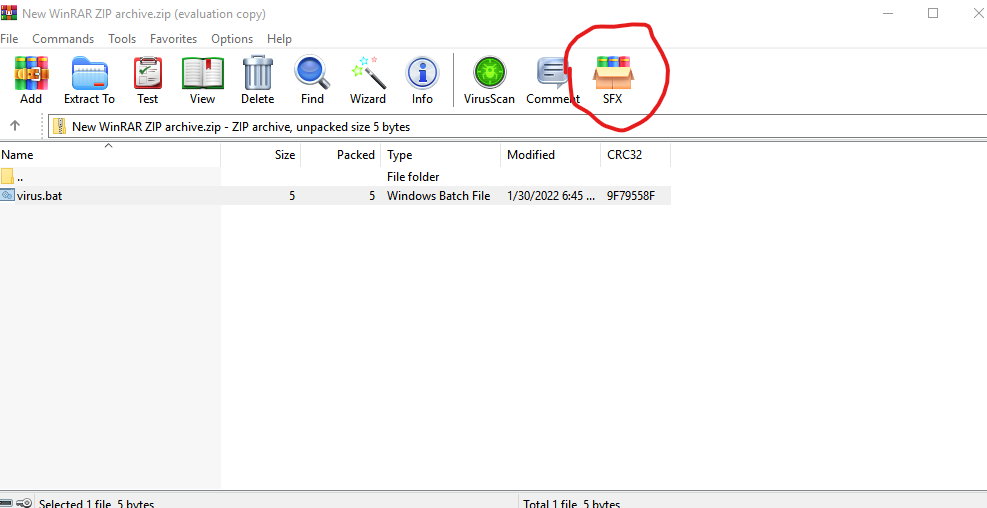The width and height of the screenshot is (987, 508).
Task: Minimize the WinRAR window
Action: 888,13
